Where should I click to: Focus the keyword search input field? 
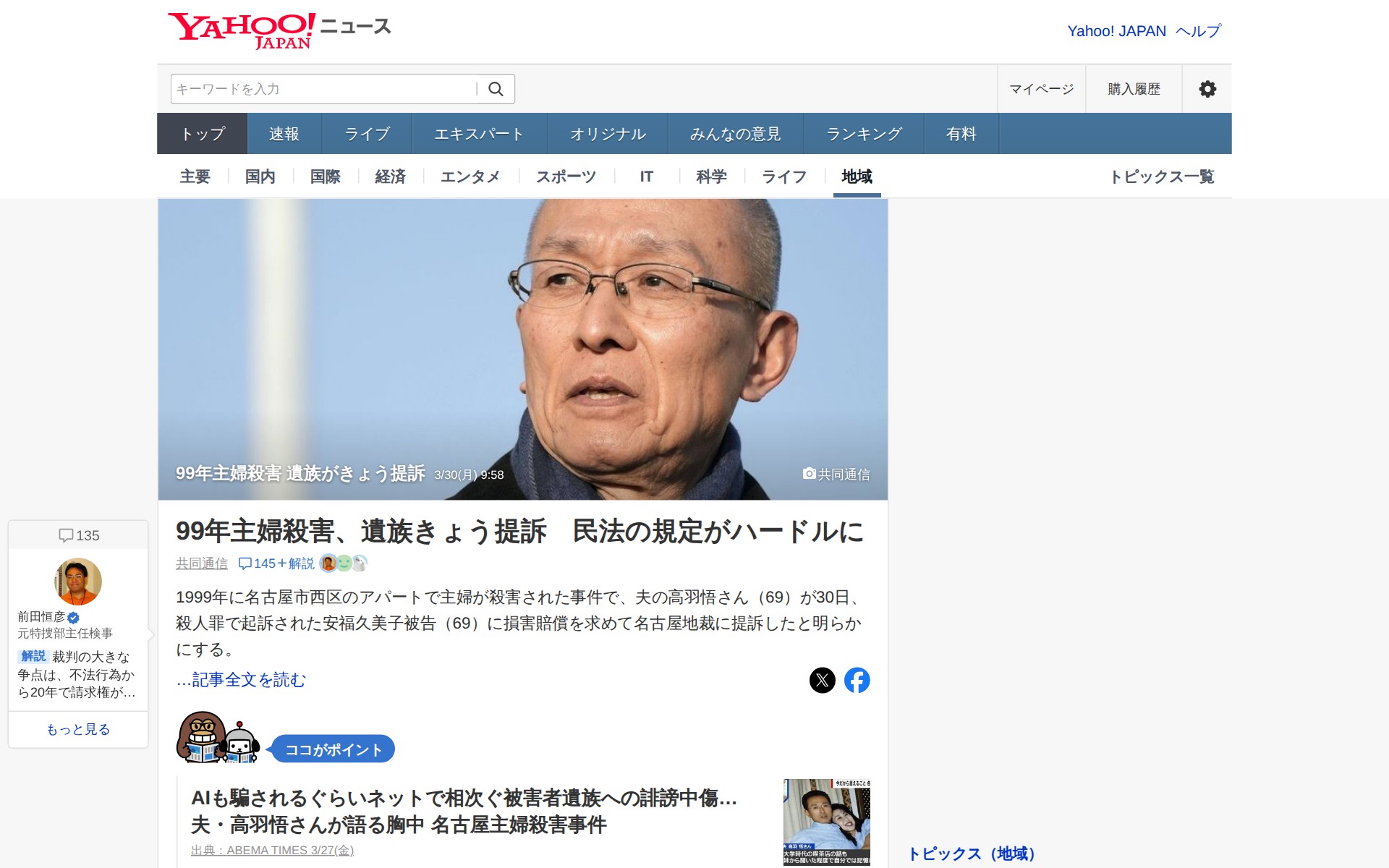tap(324, 89)
